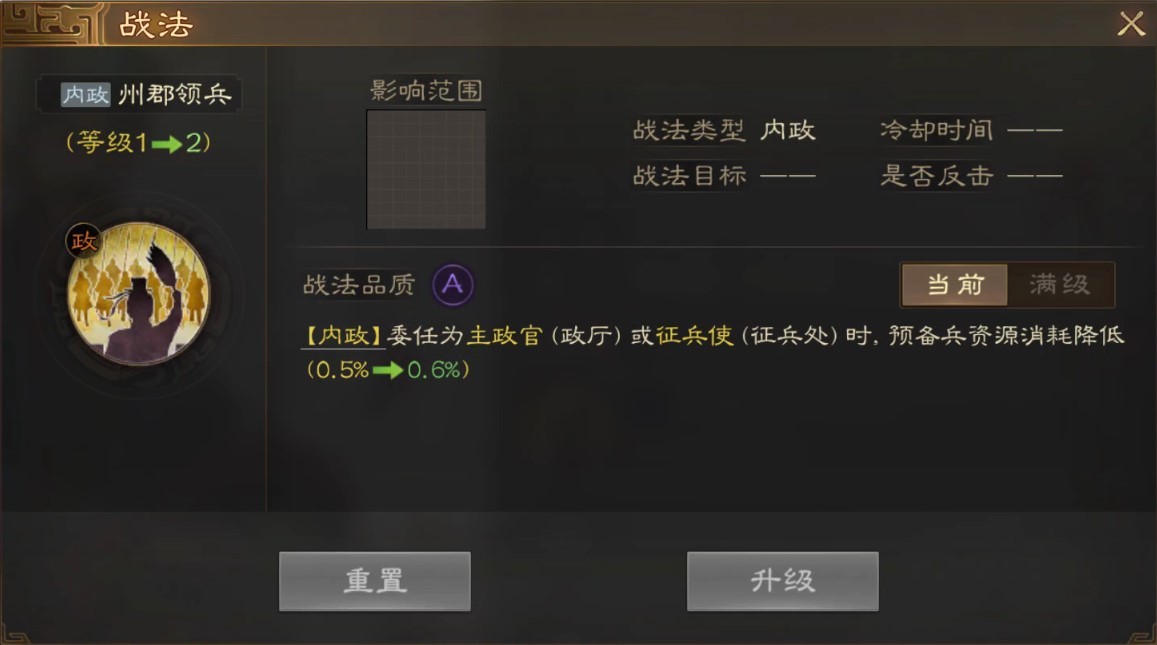
Task: Click the green arrow between 0.5% and 0.6%
Action: pos(388,370)
